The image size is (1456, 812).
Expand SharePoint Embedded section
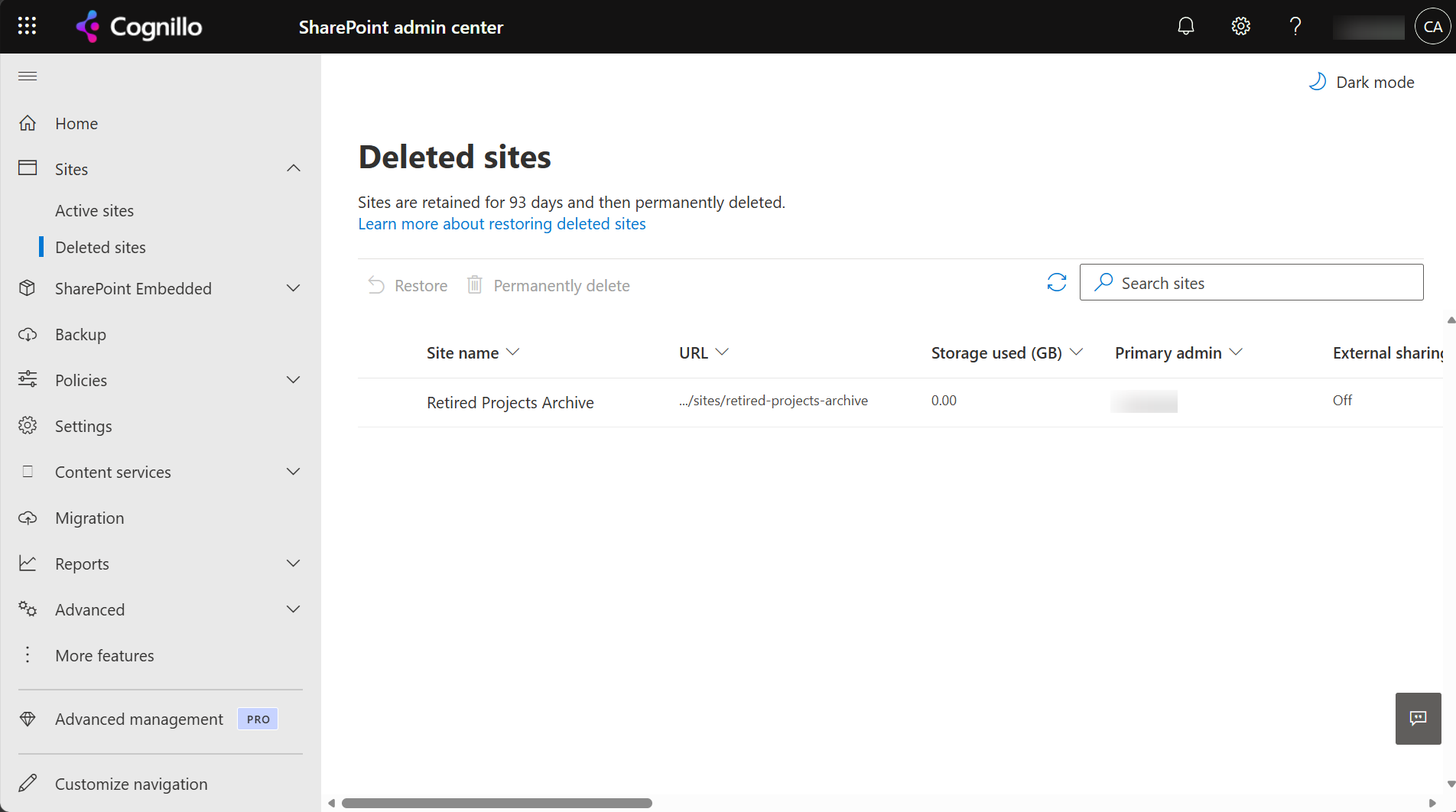[x=294, y=287]
